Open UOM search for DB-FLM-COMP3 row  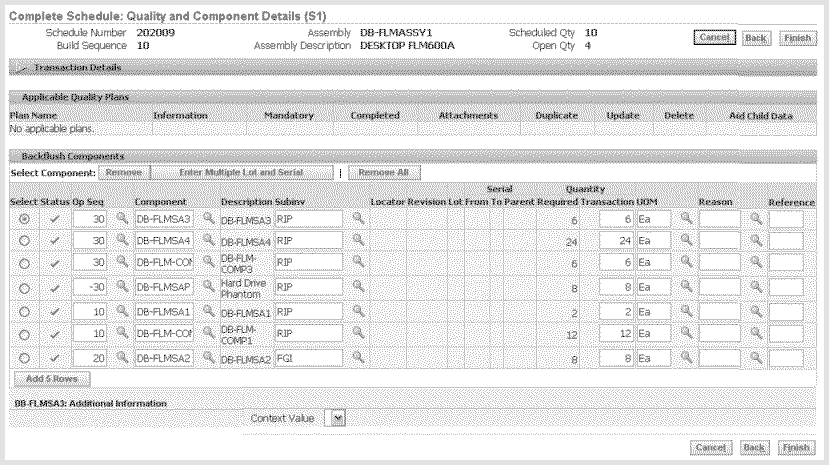point(686,261)
